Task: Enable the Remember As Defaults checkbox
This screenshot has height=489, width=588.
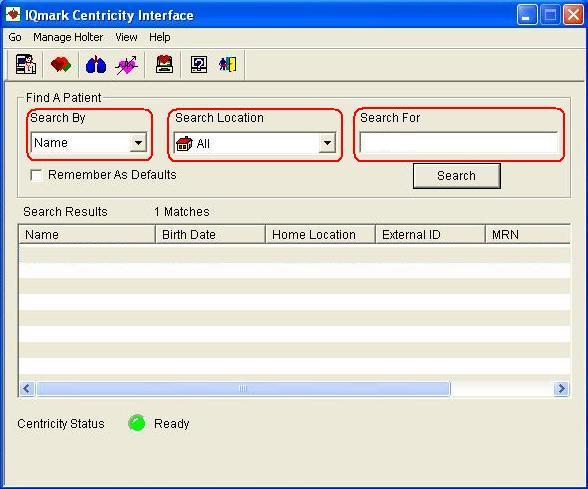Action: [x=36, y=175]
